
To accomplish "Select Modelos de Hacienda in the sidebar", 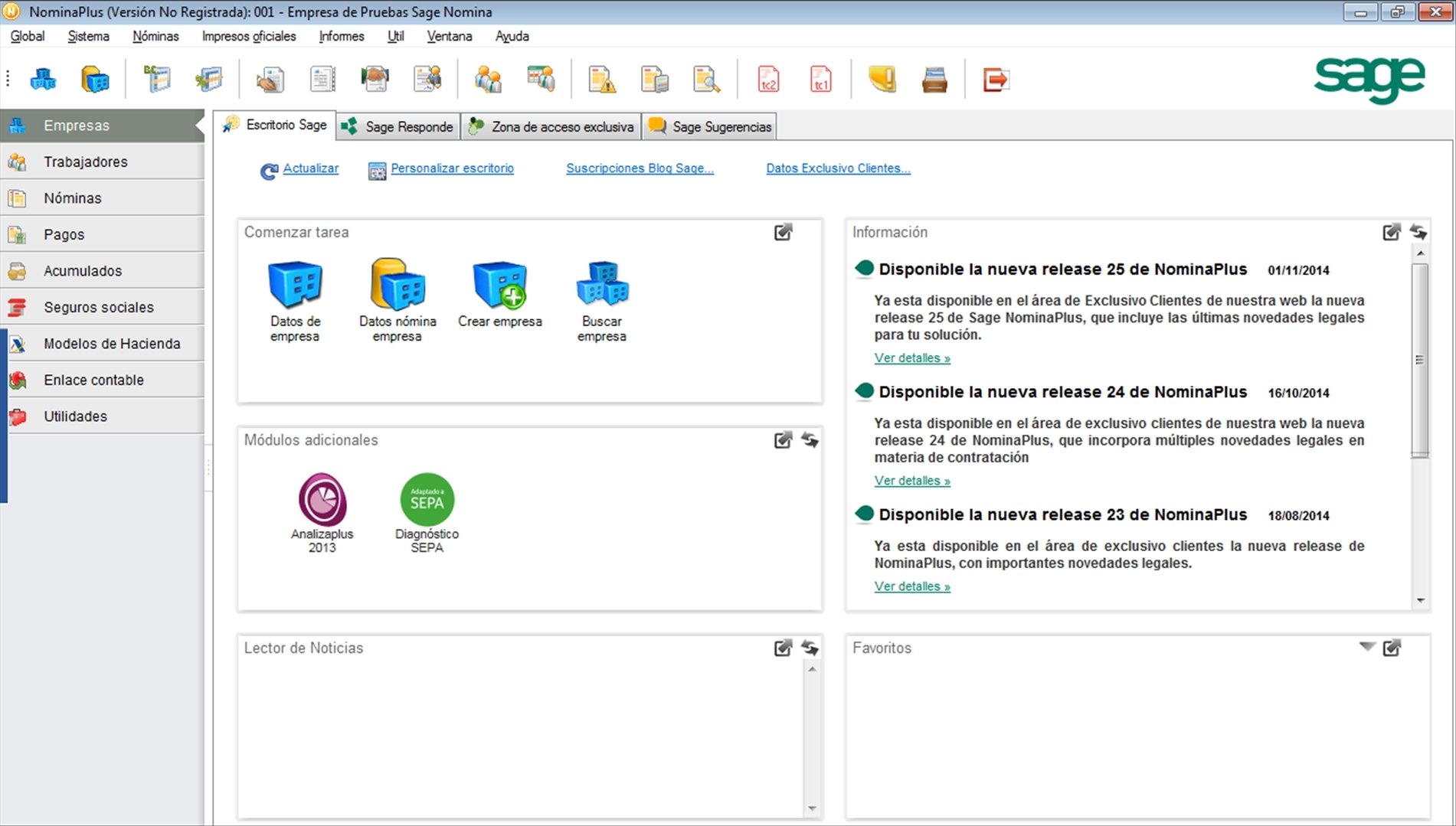I will [x=102, y=344].
